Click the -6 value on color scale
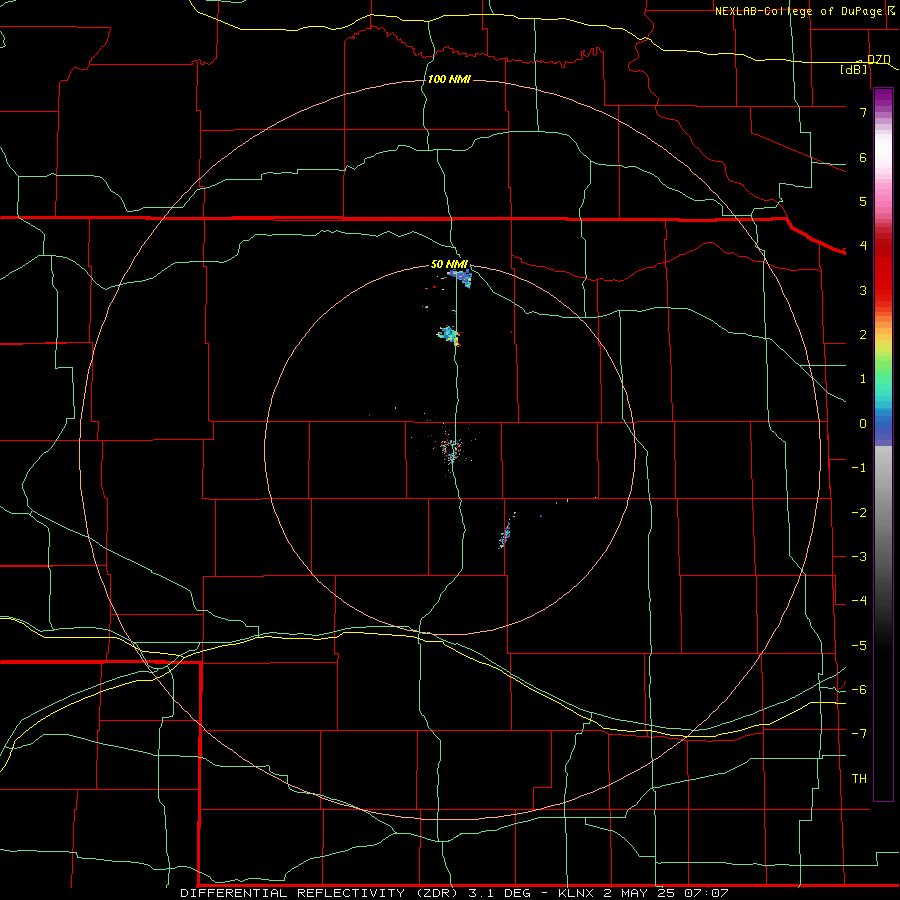This screenshot has width=900, height=900. pos(859,690)
